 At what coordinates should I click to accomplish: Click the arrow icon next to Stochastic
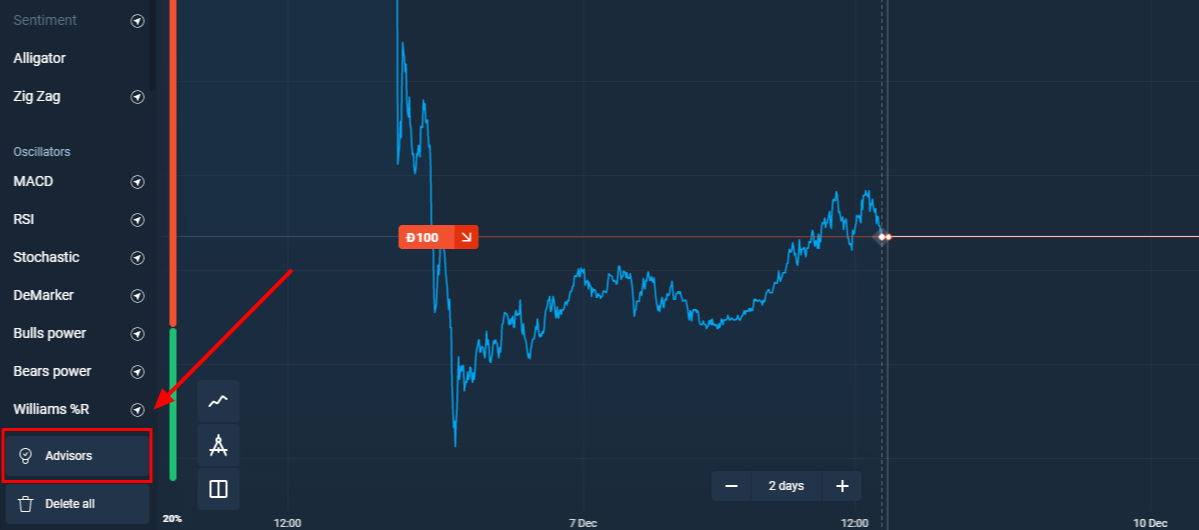pyautogui.click(x=138, y=258)
